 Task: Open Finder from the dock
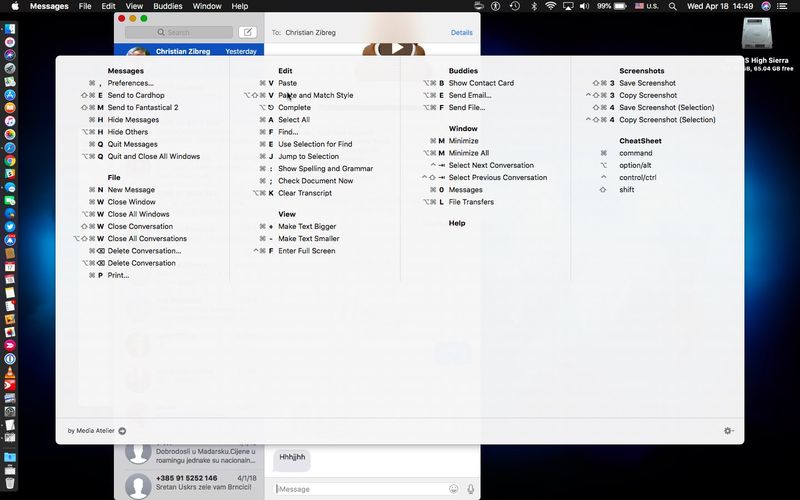point(10,29)
